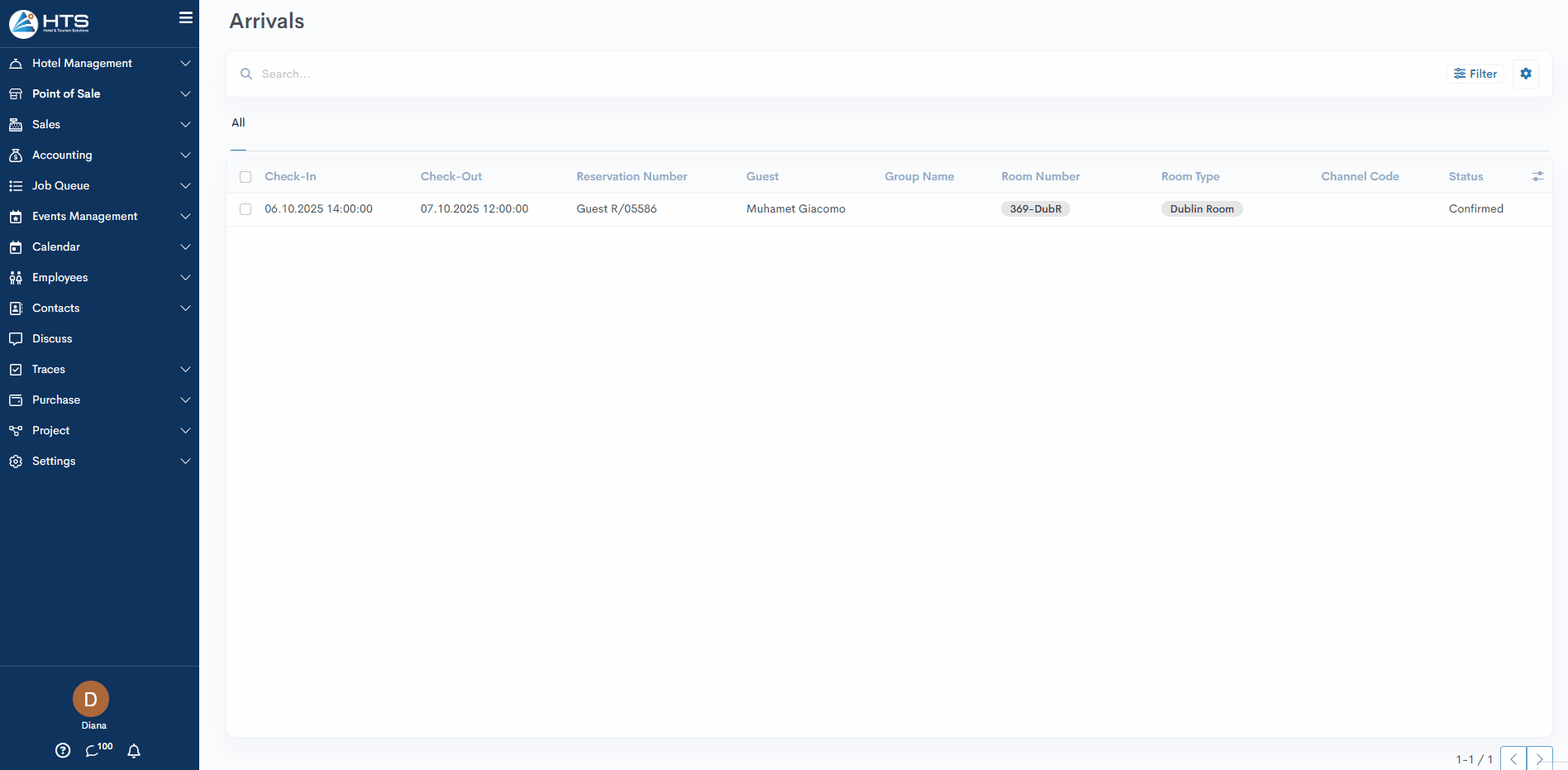
Task: Expand the Settings sidebar section
Action: point(99,461)
